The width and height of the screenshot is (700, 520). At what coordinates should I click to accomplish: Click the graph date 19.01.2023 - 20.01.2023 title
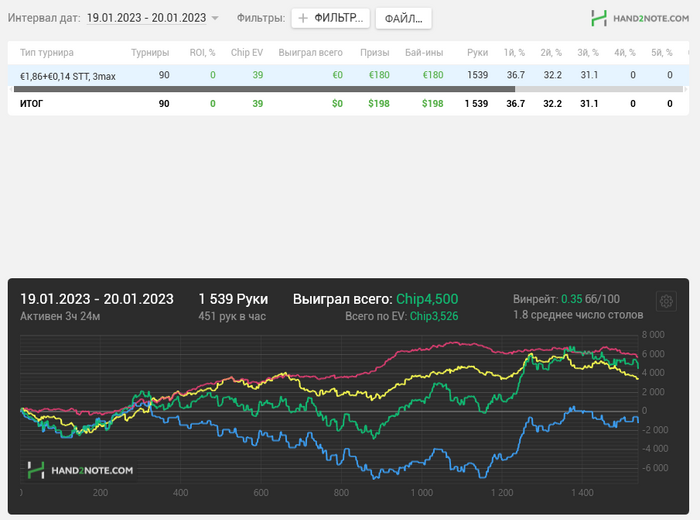pyautogui.click(x=97, y=299)
